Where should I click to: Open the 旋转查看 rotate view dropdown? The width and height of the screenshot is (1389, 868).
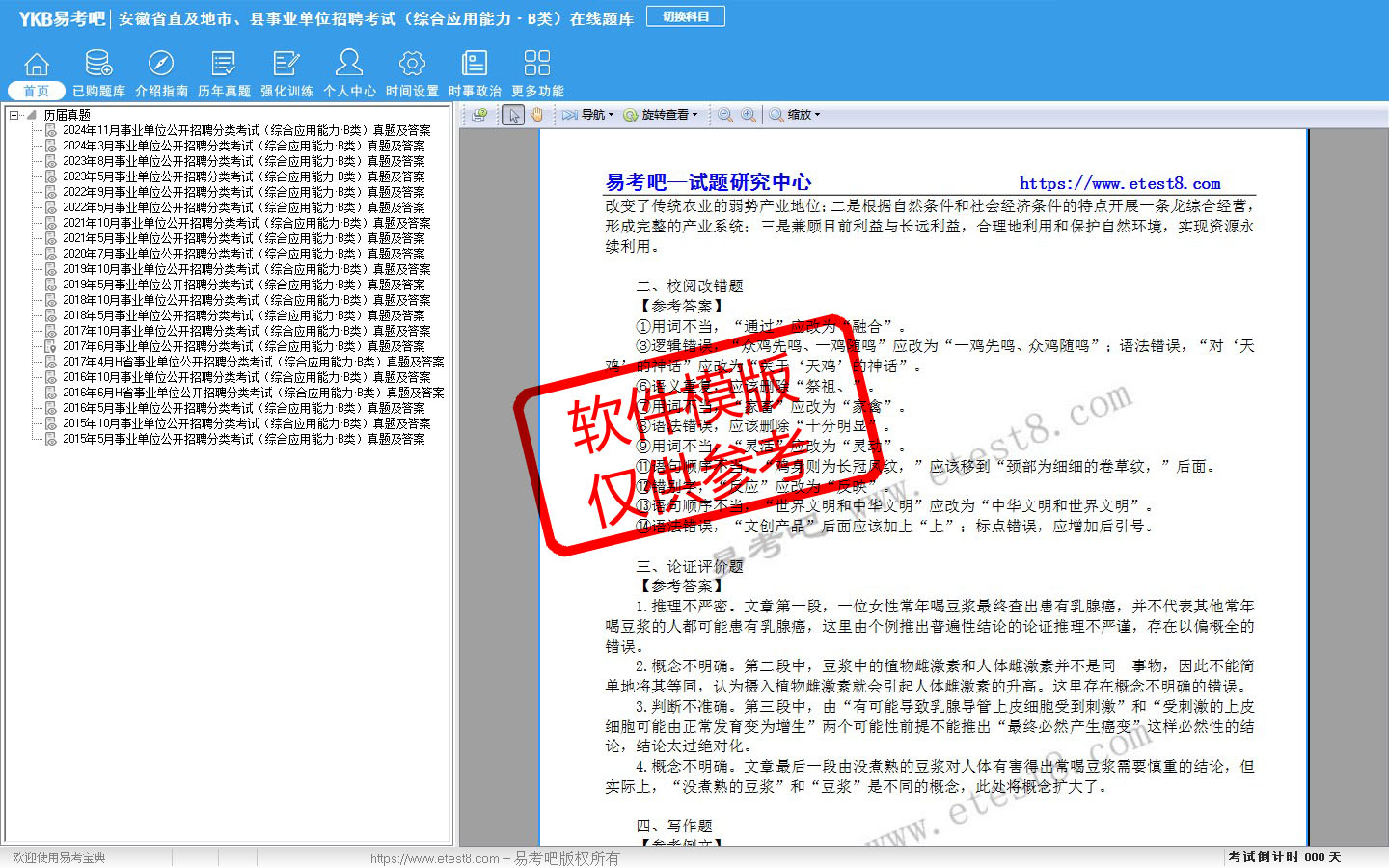coord(661,115)
